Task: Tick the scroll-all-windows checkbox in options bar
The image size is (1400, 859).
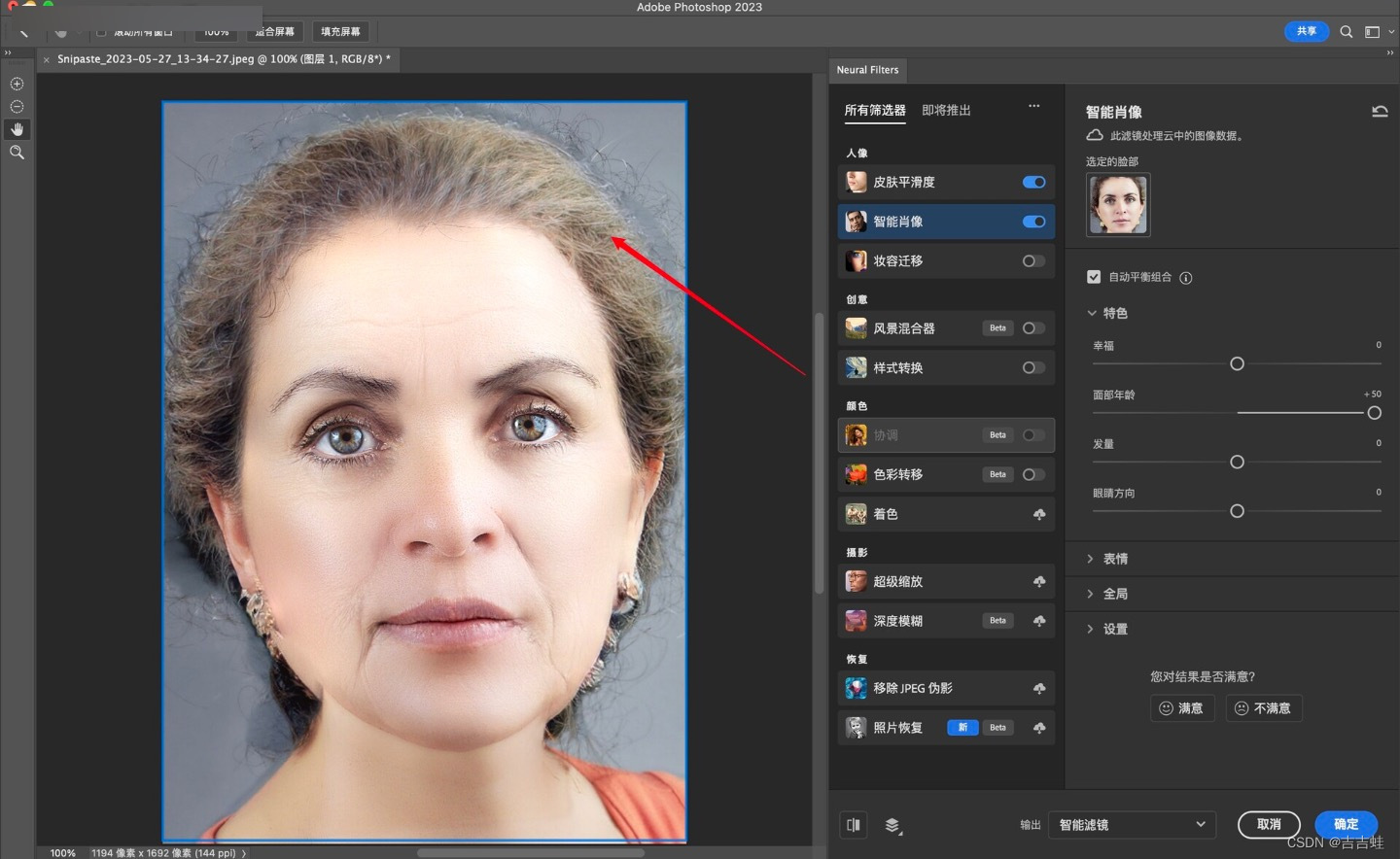Action: 101,32
